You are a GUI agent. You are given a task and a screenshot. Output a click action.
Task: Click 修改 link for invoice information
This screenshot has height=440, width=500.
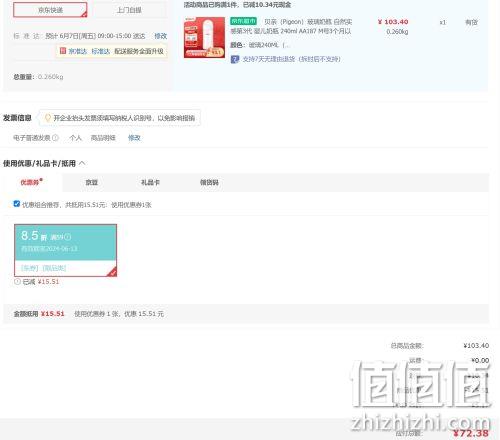point(134,138)
